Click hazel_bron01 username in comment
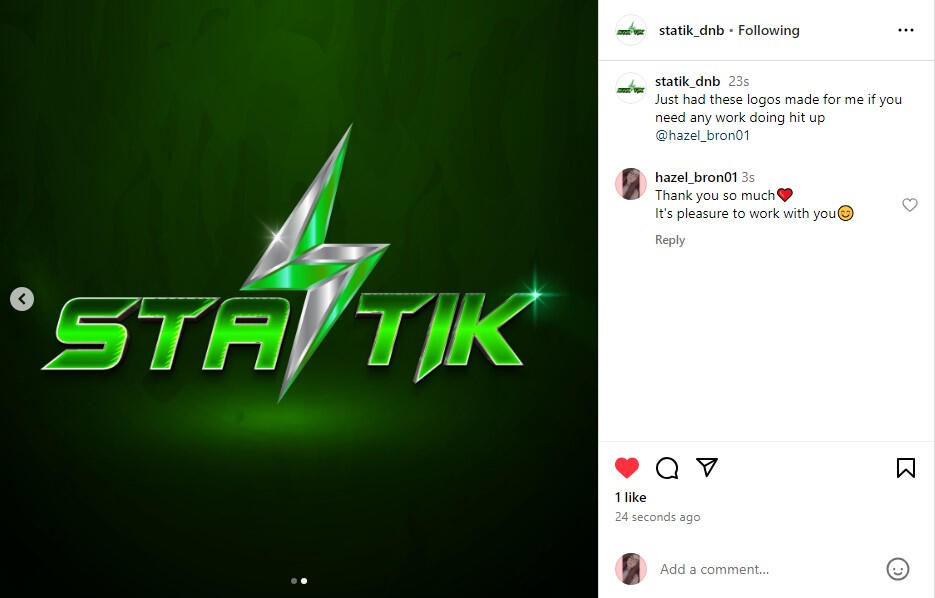935x598 pixels. pyautogui.click(x=696, y=177)
